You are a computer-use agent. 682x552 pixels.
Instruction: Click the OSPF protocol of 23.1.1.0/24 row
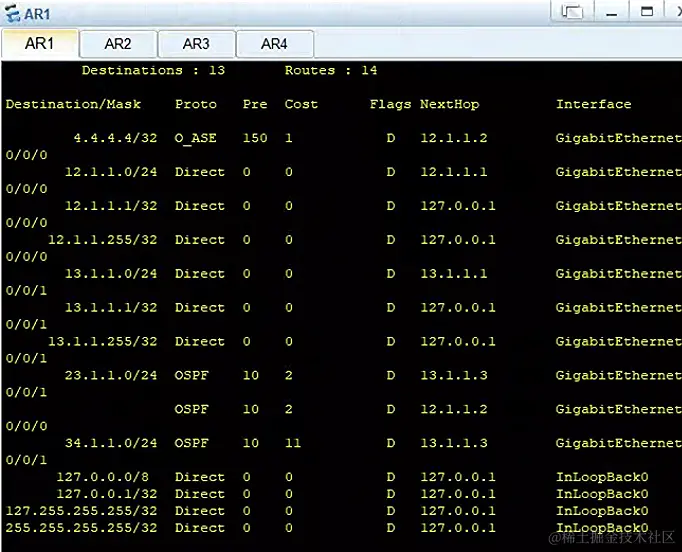click(x=191, y=375)
